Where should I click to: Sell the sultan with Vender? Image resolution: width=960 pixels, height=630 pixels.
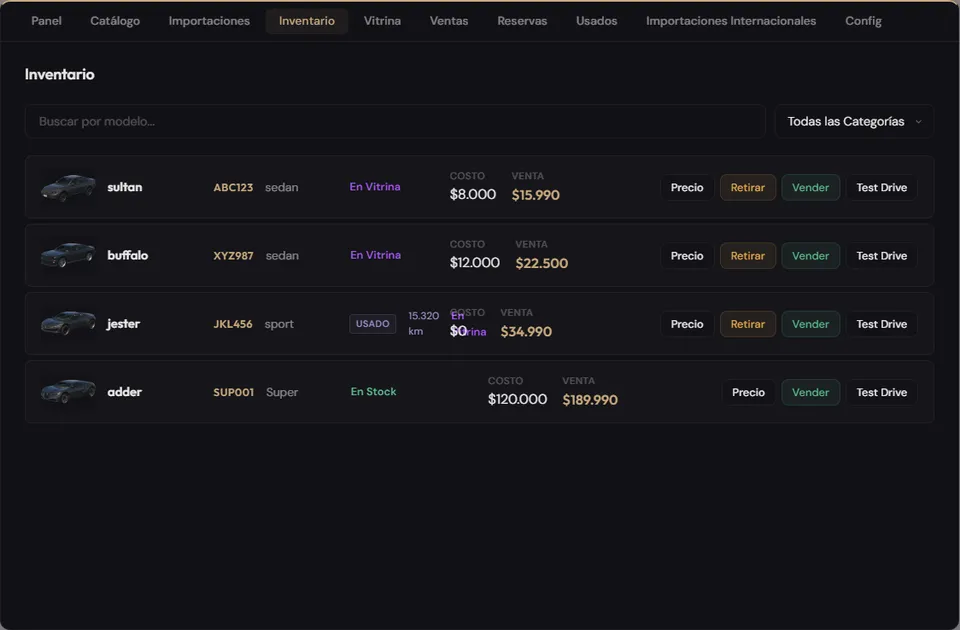(810, 187)
